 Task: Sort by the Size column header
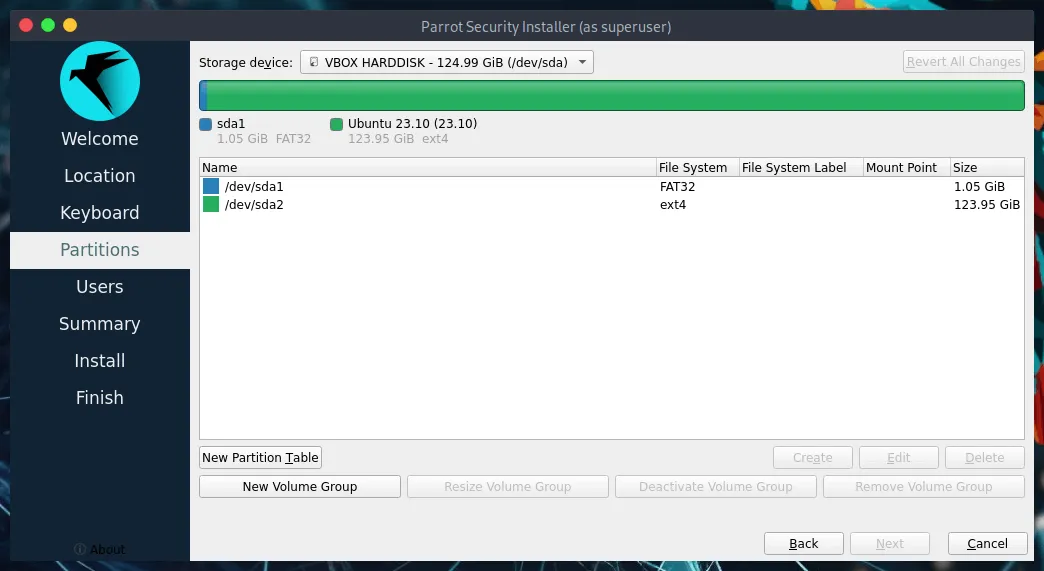(x=987, y=168)
